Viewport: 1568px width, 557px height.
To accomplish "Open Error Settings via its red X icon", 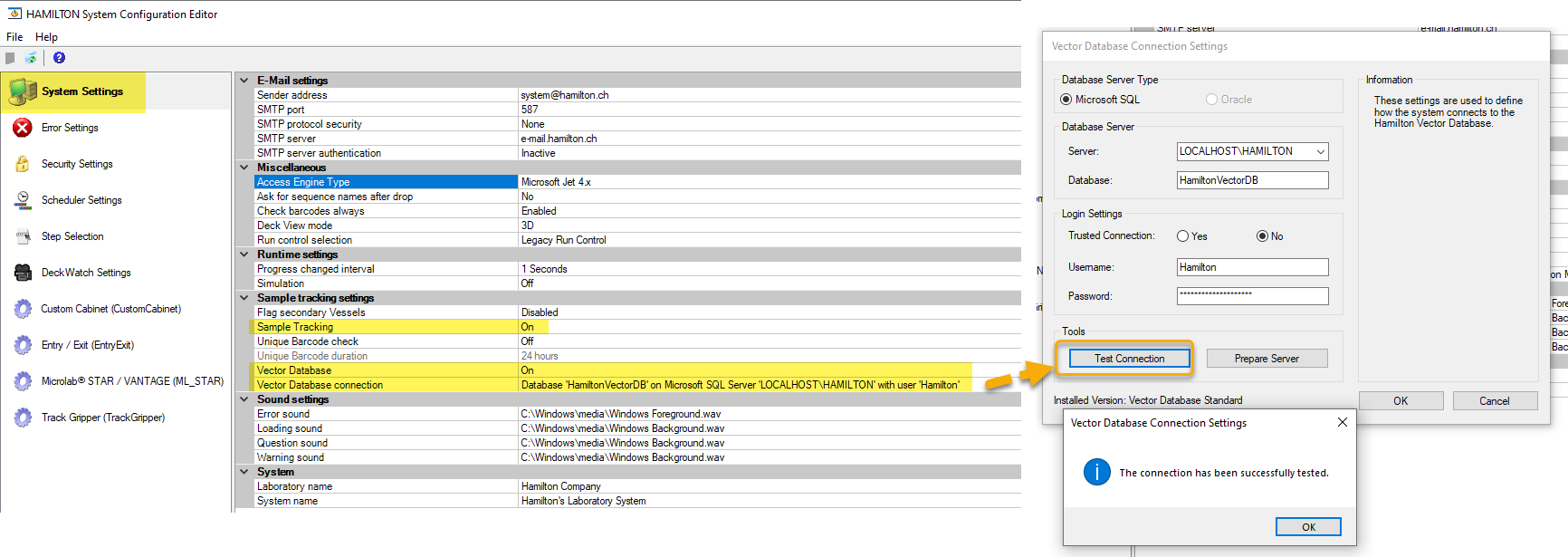I will coord(23,128).
